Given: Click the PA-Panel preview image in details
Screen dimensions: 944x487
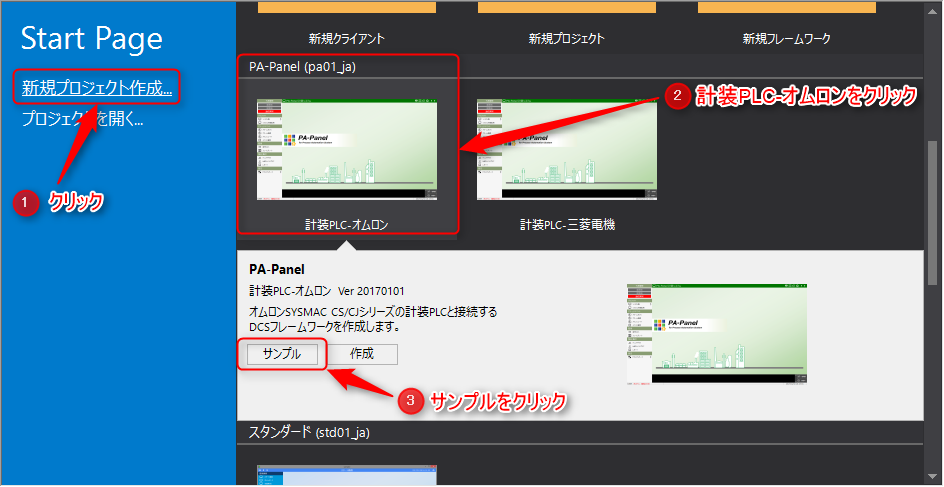Looking at the screenshot, I should click(x=717, y=333).
